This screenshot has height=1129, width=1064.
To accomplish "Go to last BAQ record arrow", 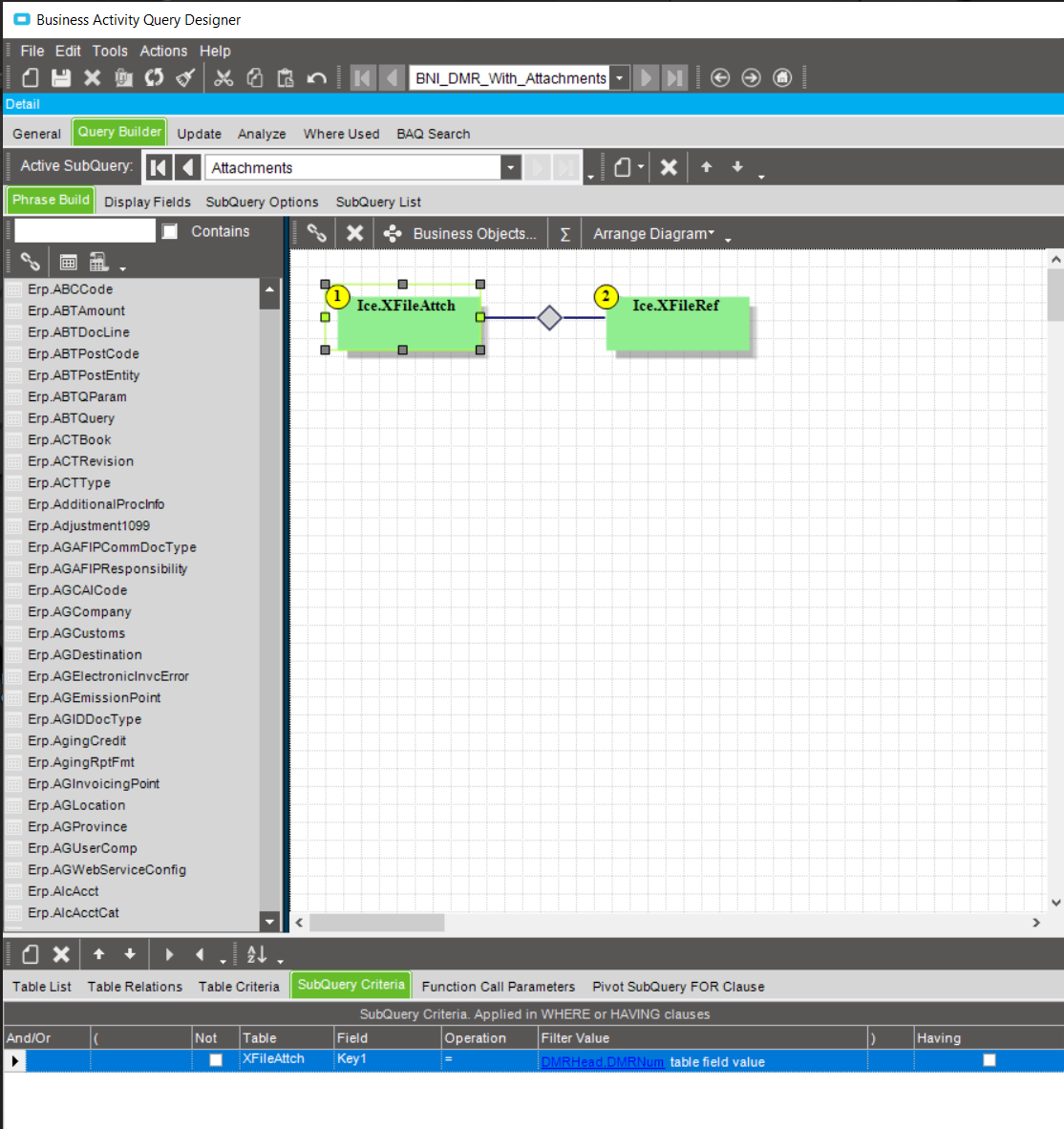I will [x=674, y=77].
